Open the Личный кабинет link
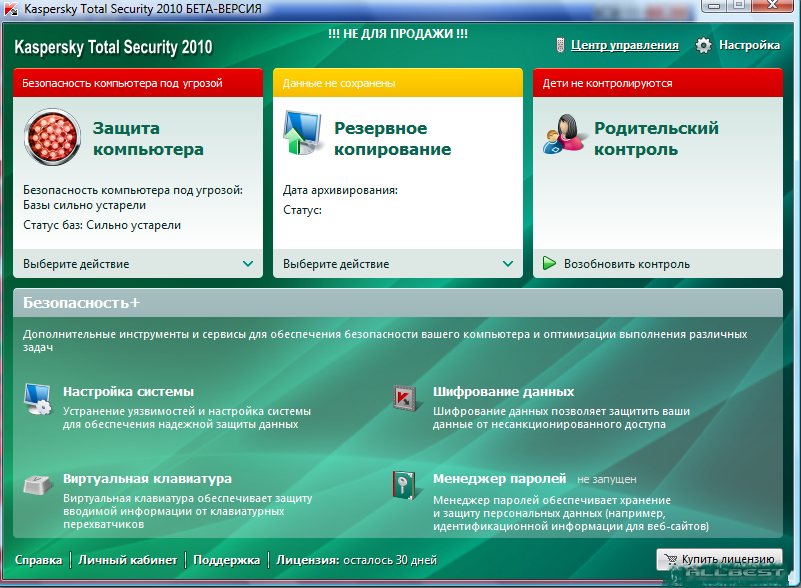 [128, 560]
